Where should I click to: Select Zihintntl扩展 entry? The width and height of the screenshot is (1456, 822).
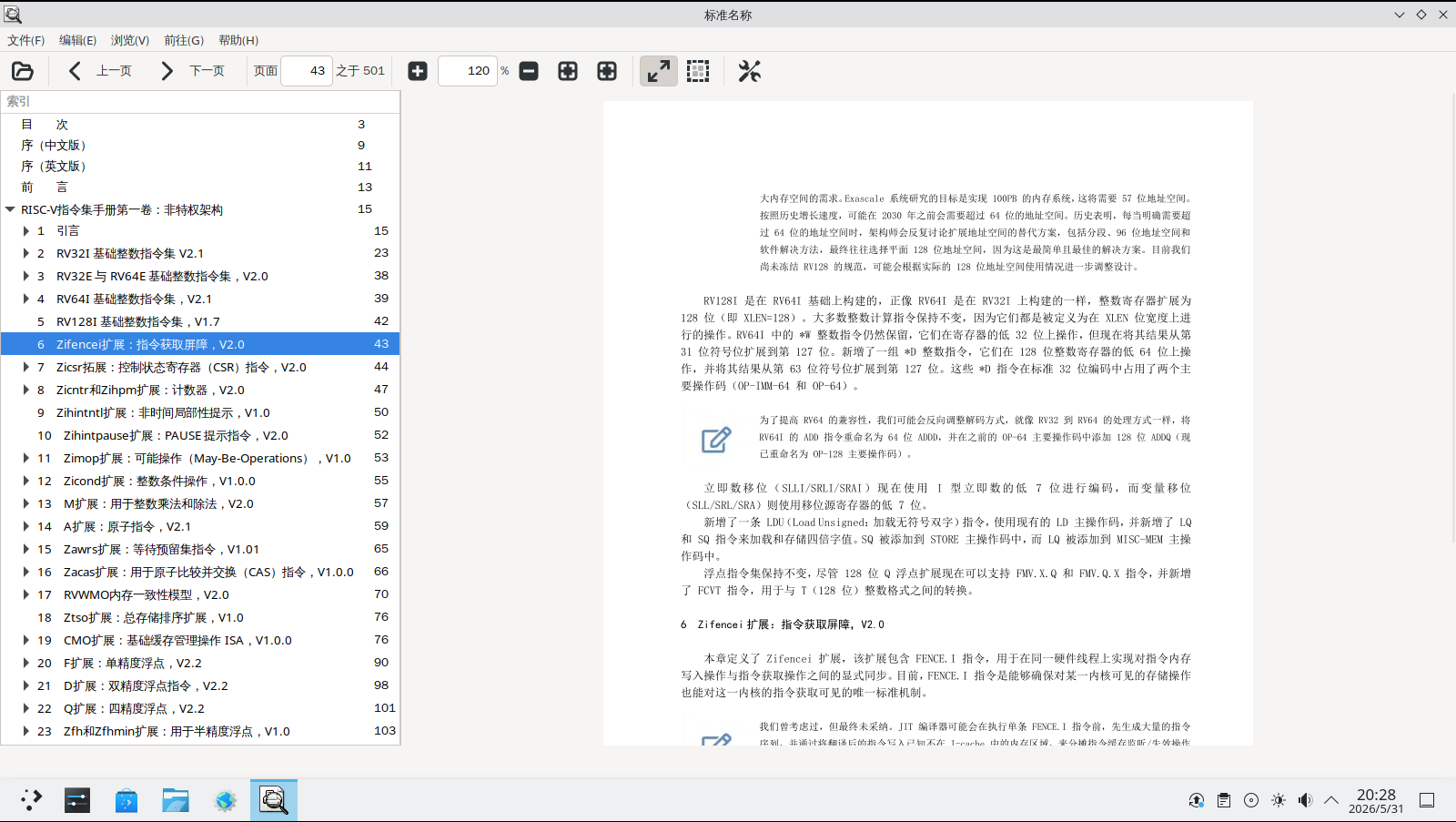click(200, 413)
